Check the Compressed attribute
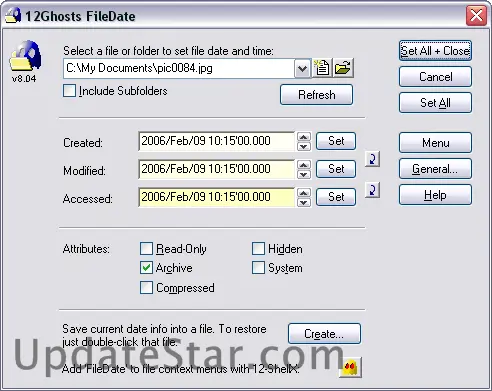This screenshot has height=391, width=492. click(146, 287)
